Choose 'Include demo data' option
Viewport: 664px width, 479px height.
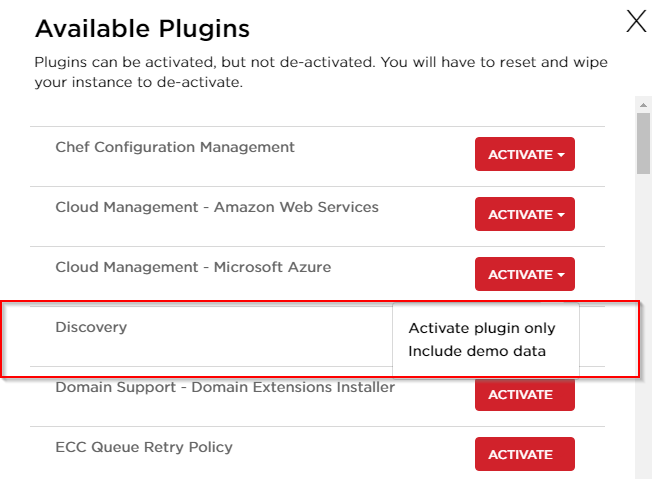click(x=477, y=351)
